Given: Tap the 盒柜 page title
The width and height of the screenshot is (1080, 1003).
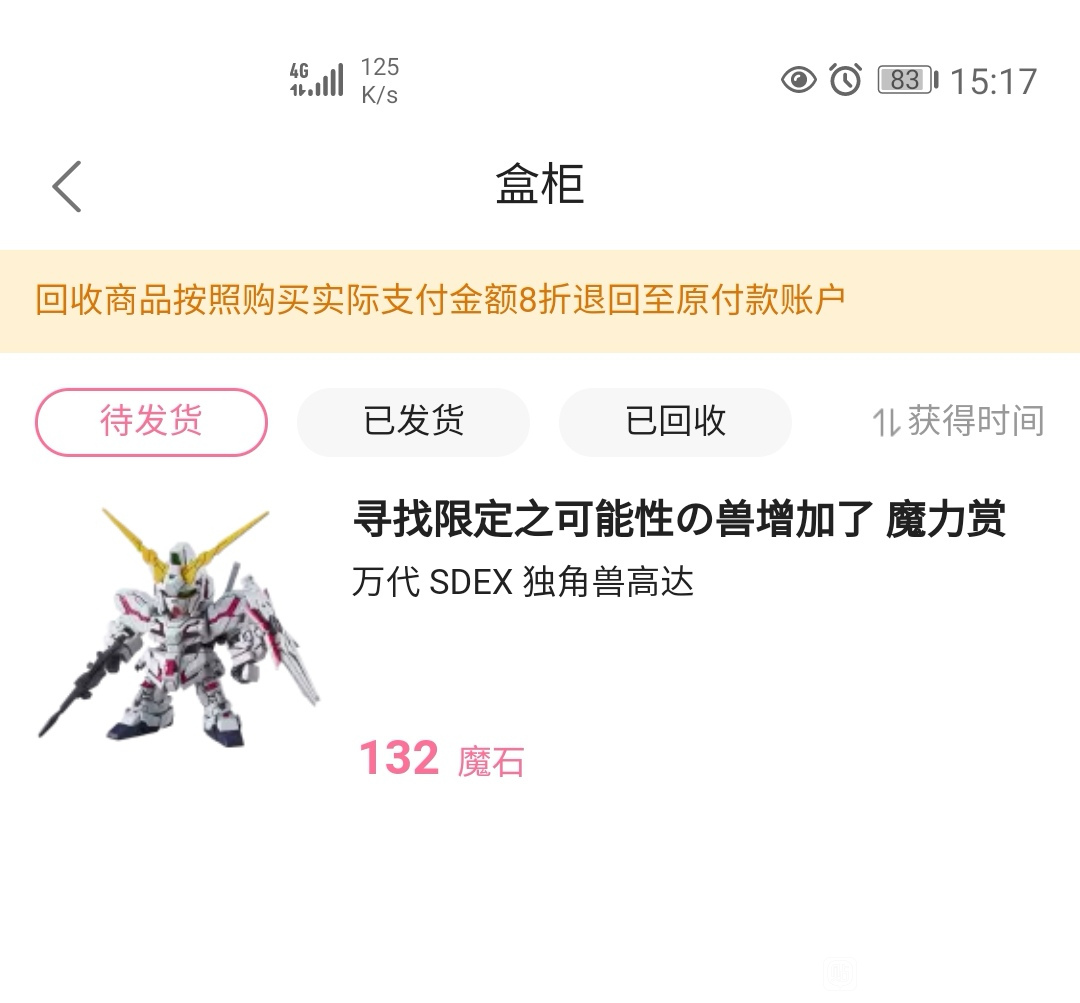Looking at the screenshot, I should click(x=540, y=185).
